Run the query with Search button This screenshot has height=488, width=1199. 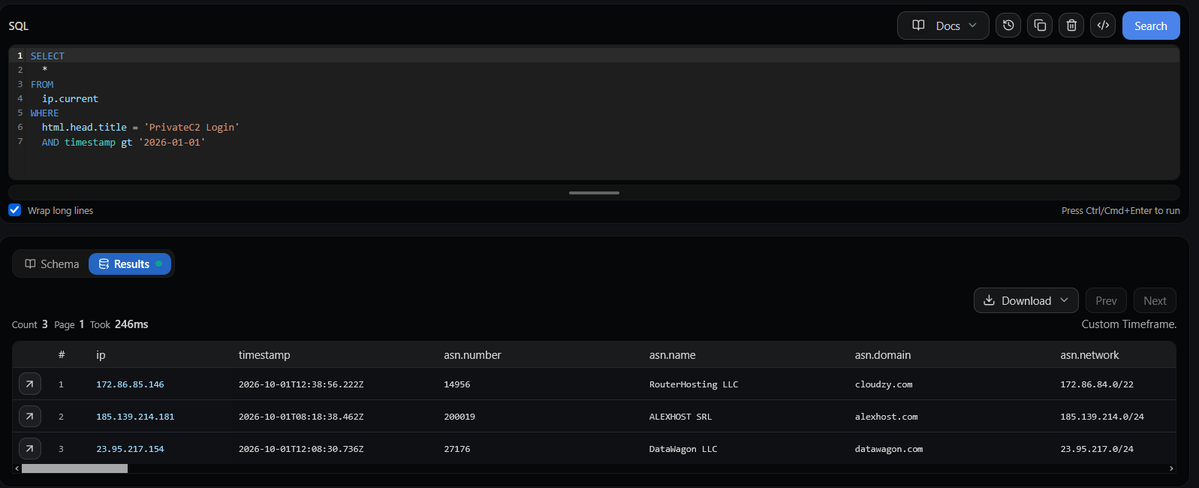pyautogui.click(x=1151, y=25)
